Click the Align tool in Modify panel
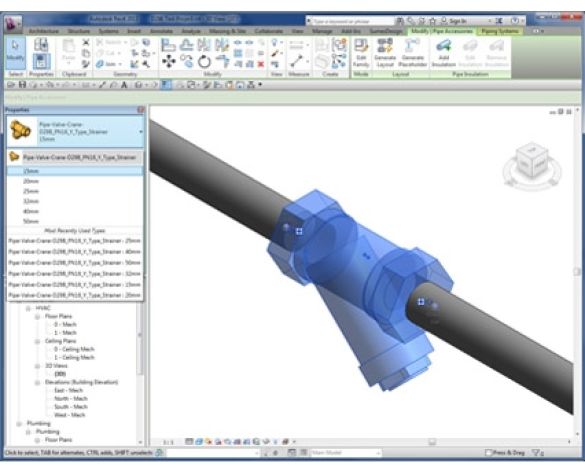This screenshot has width=585, height=471. point(168,45)
